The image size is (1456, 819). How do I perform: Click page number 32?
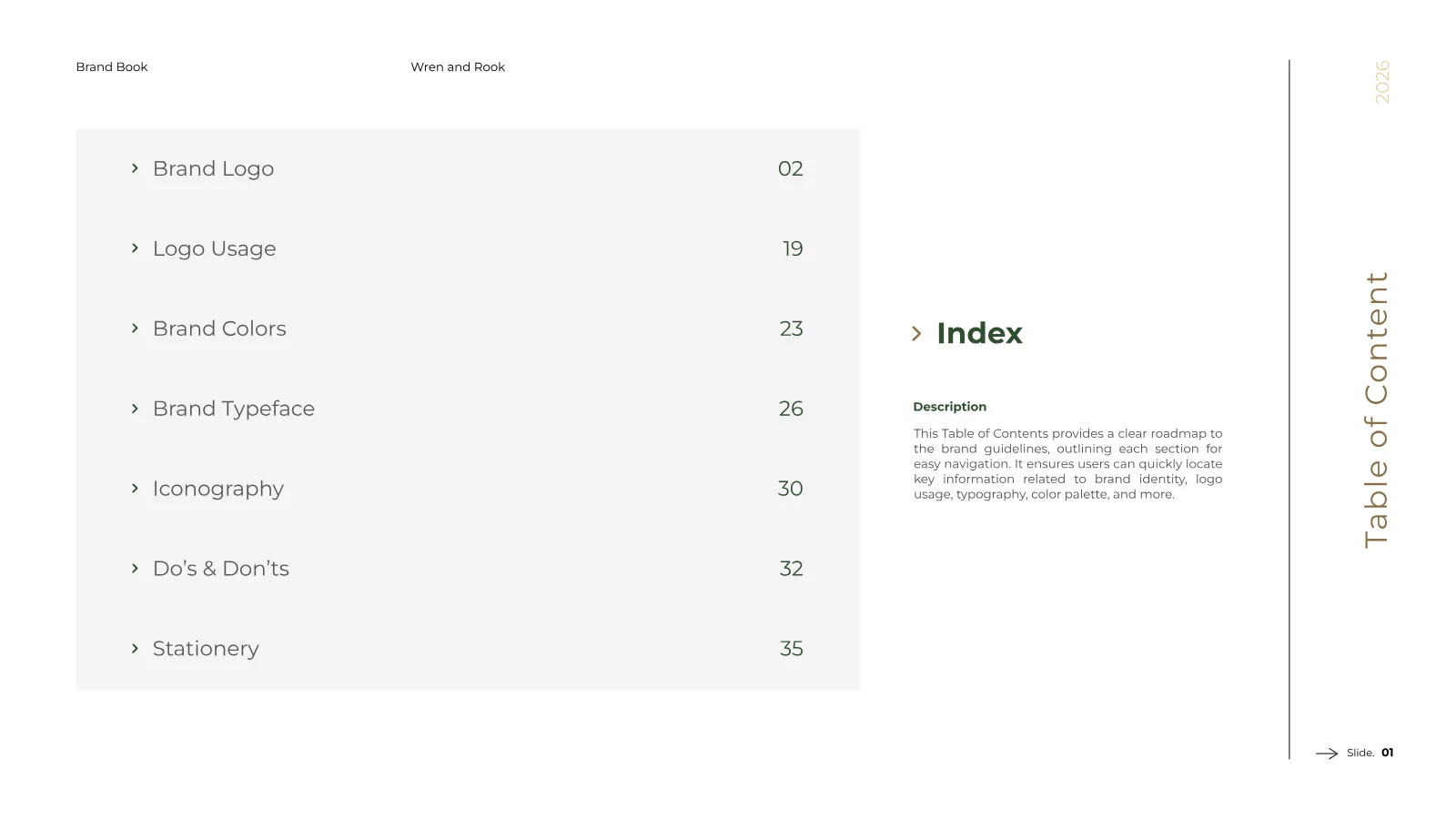[x=792, y=569]
